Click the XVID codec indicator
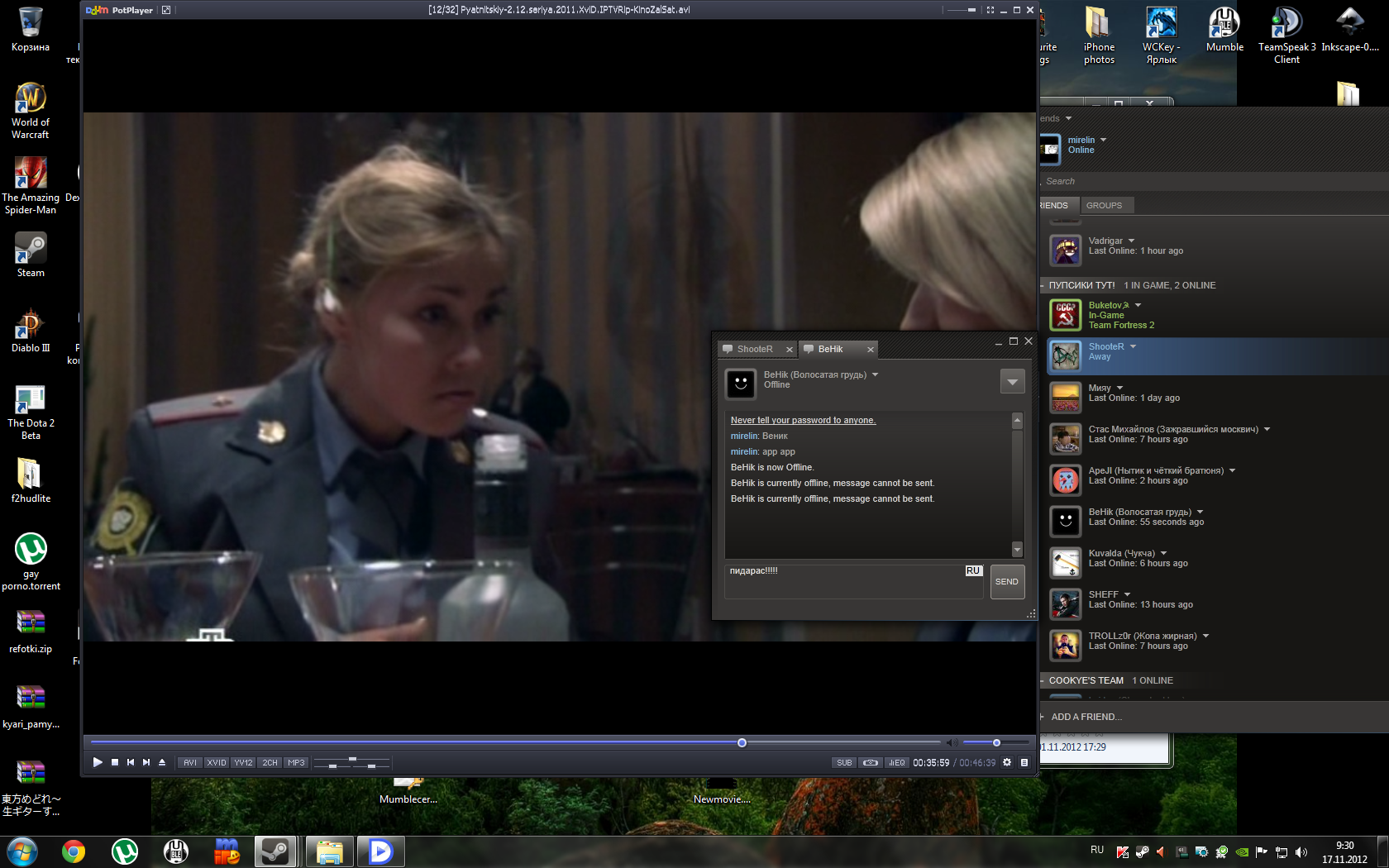 (x=217, y=762)
